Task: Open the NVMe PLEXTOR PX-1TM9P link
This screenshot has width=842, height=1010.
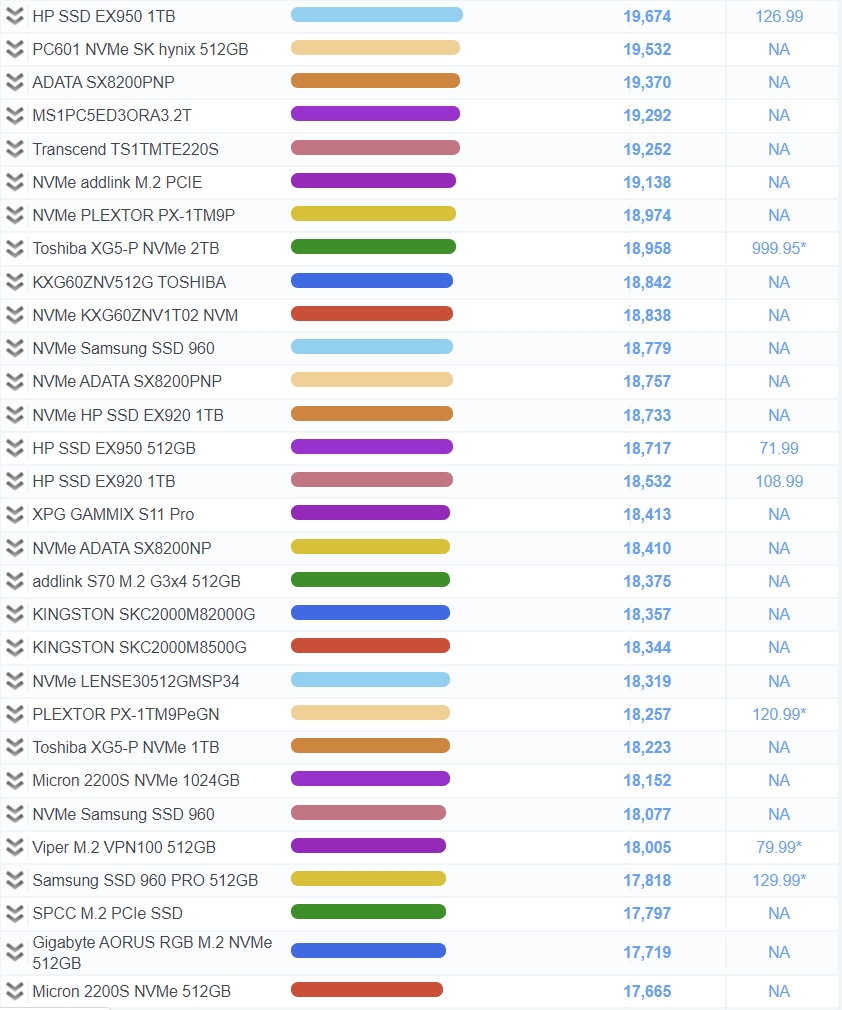Action: point(133,215)
